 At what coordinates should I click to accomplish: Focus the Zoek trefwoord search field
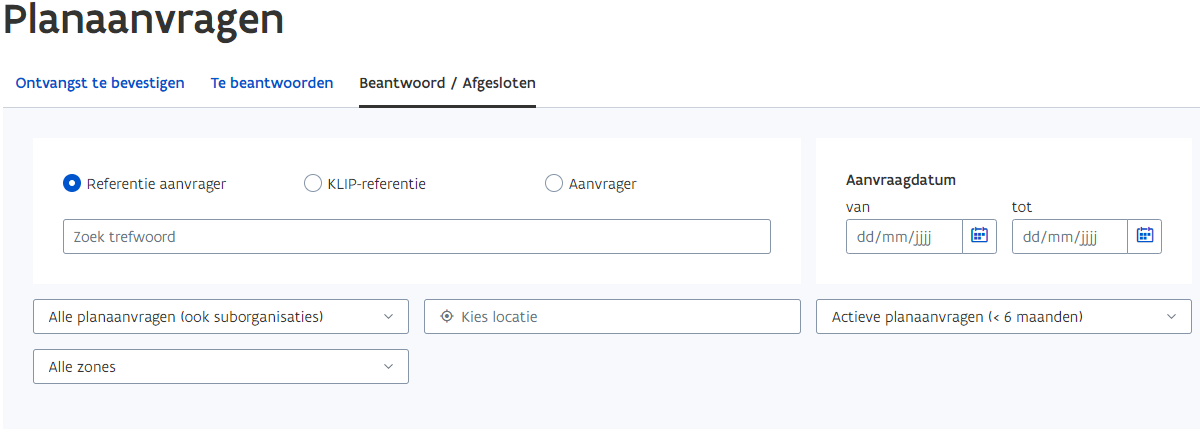click(x=417, y=237)
